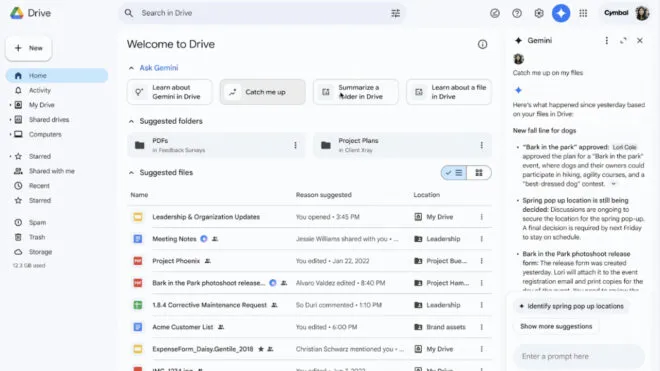The width and height of the screenshot is (660, 371).
Task: Open more options for Project Plans folder
Action: tap(482, 145)
